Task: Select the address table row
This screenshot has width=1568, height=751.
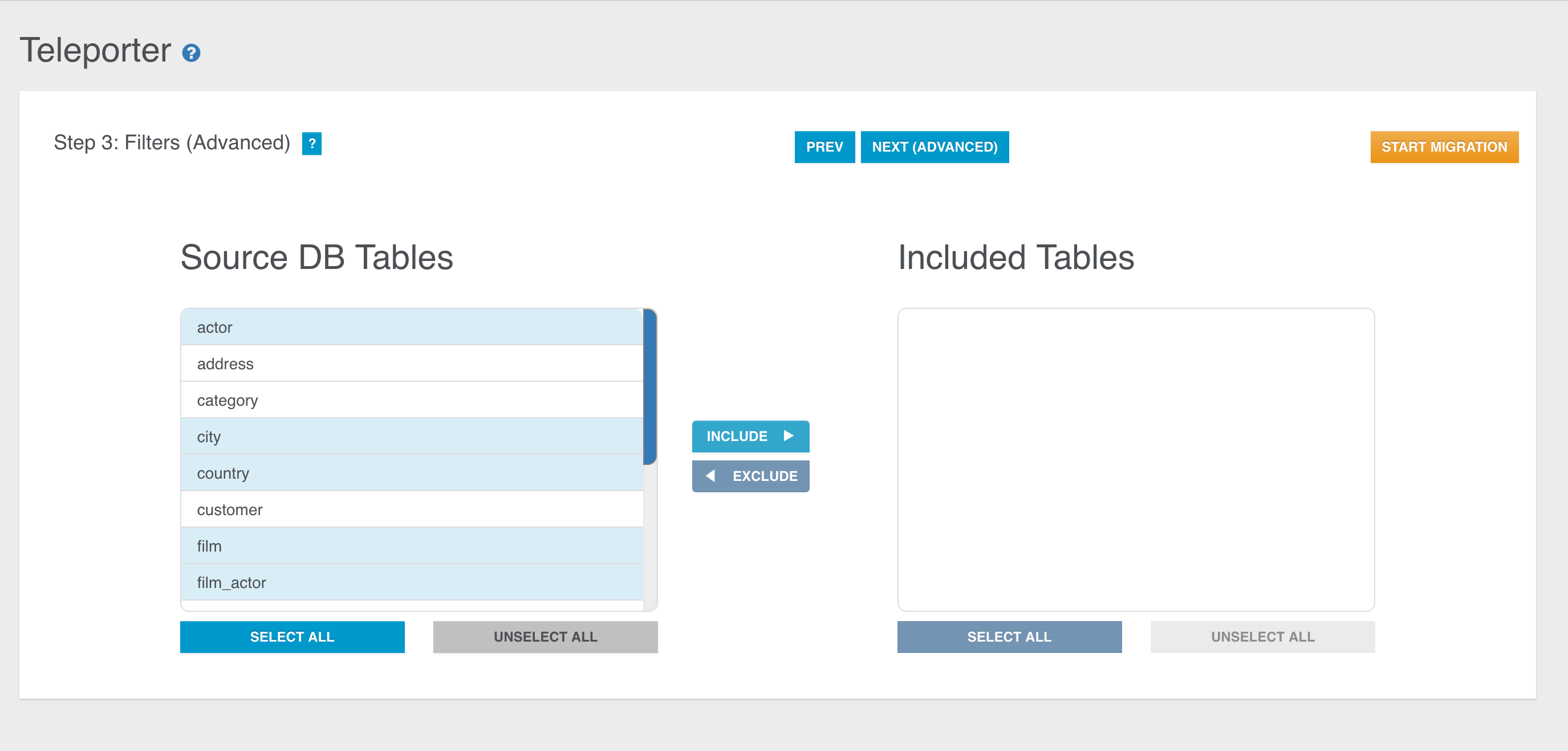Action: tap(412, 364)
